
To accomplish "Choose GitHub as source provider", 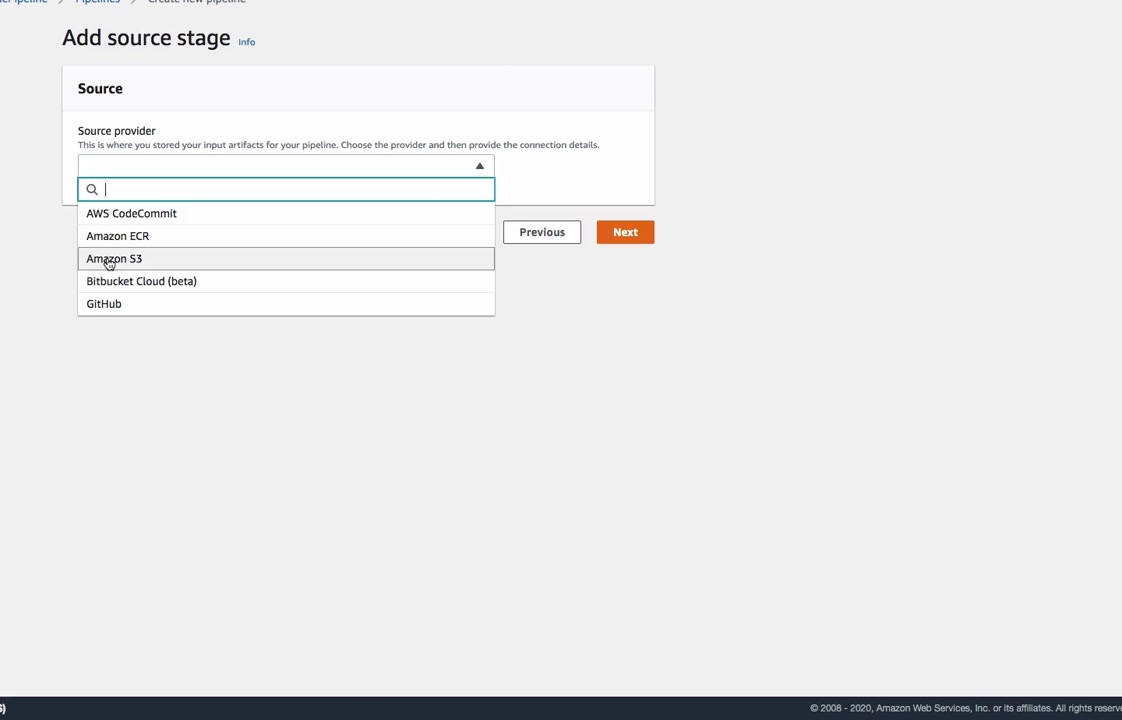I will click(286, 303).
